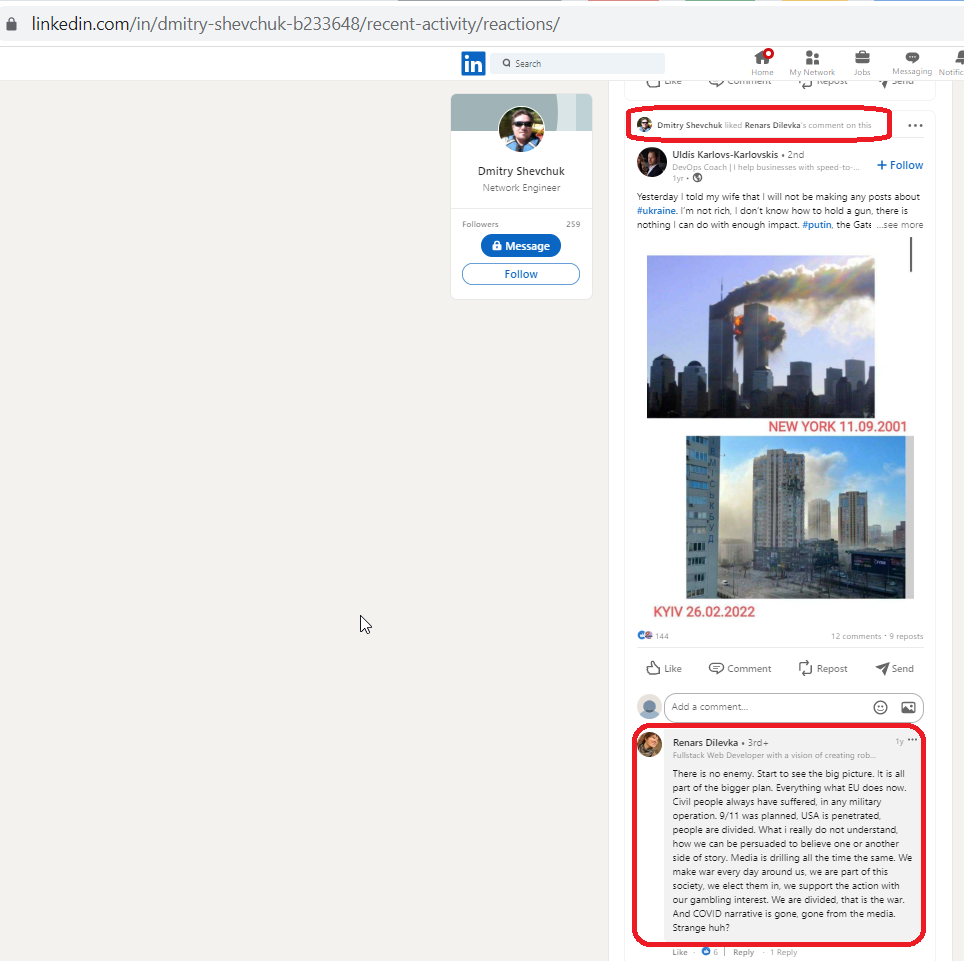This screenshot has width=964, height=961.
Task: Open the New York 11.09.2001 image
Action: (761, 337)
